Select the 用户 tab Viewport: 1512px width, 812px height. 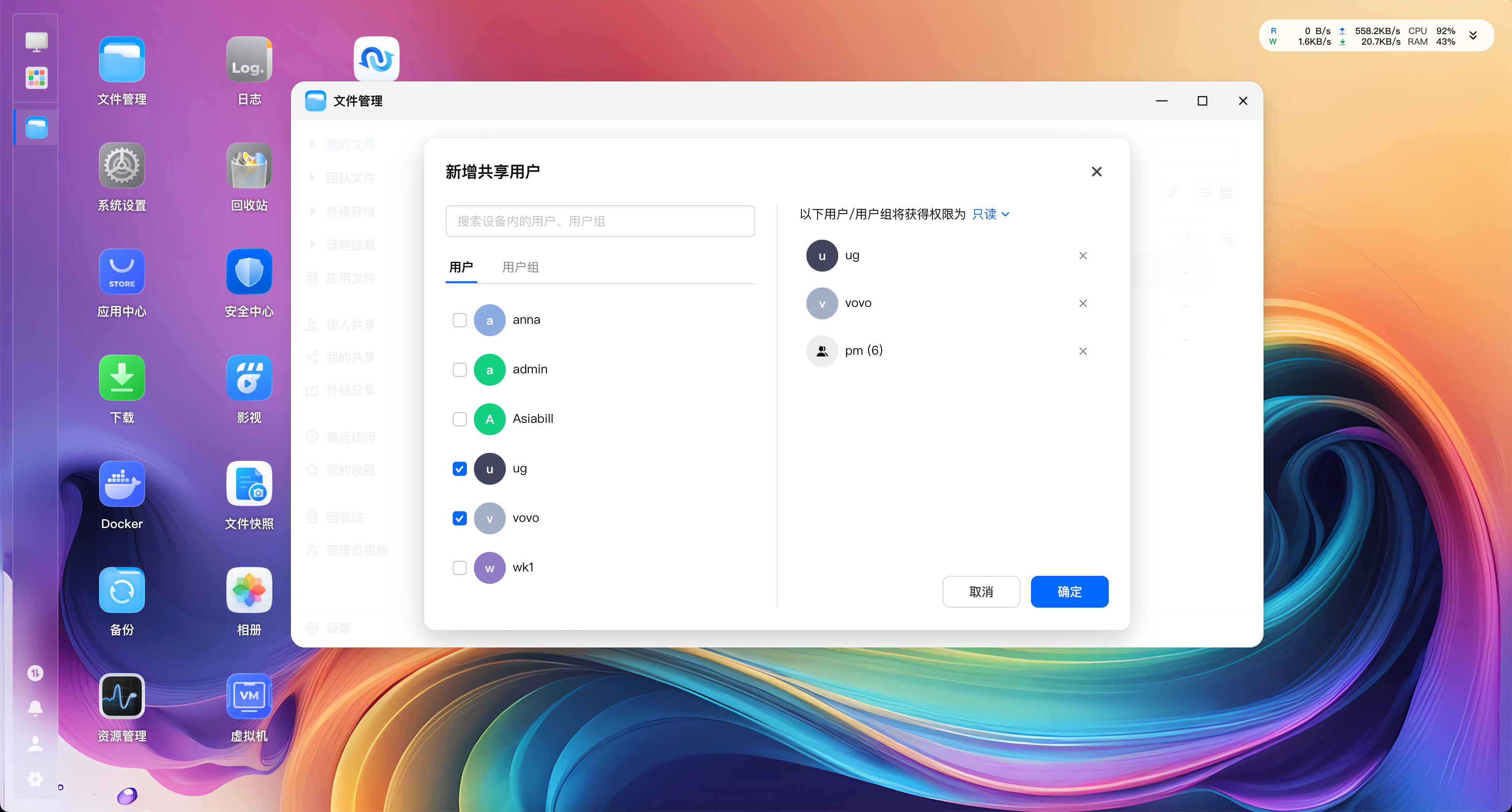click(x=462, y=268)
